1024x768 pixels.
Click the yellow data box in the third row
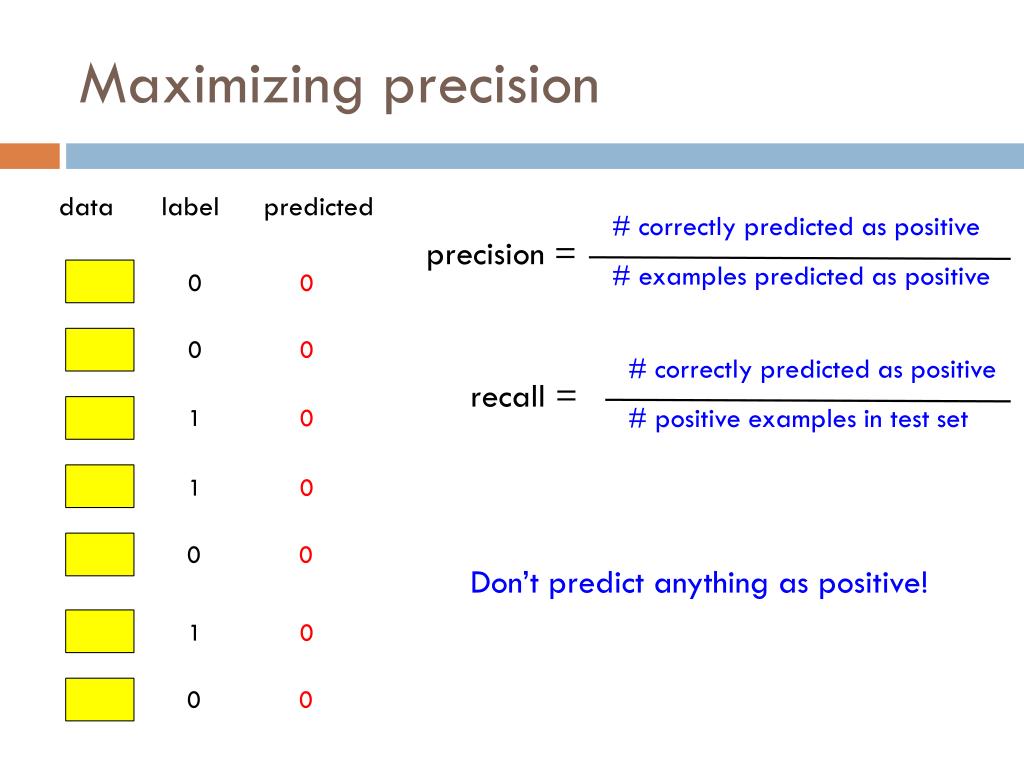click(x=100, y=418)
